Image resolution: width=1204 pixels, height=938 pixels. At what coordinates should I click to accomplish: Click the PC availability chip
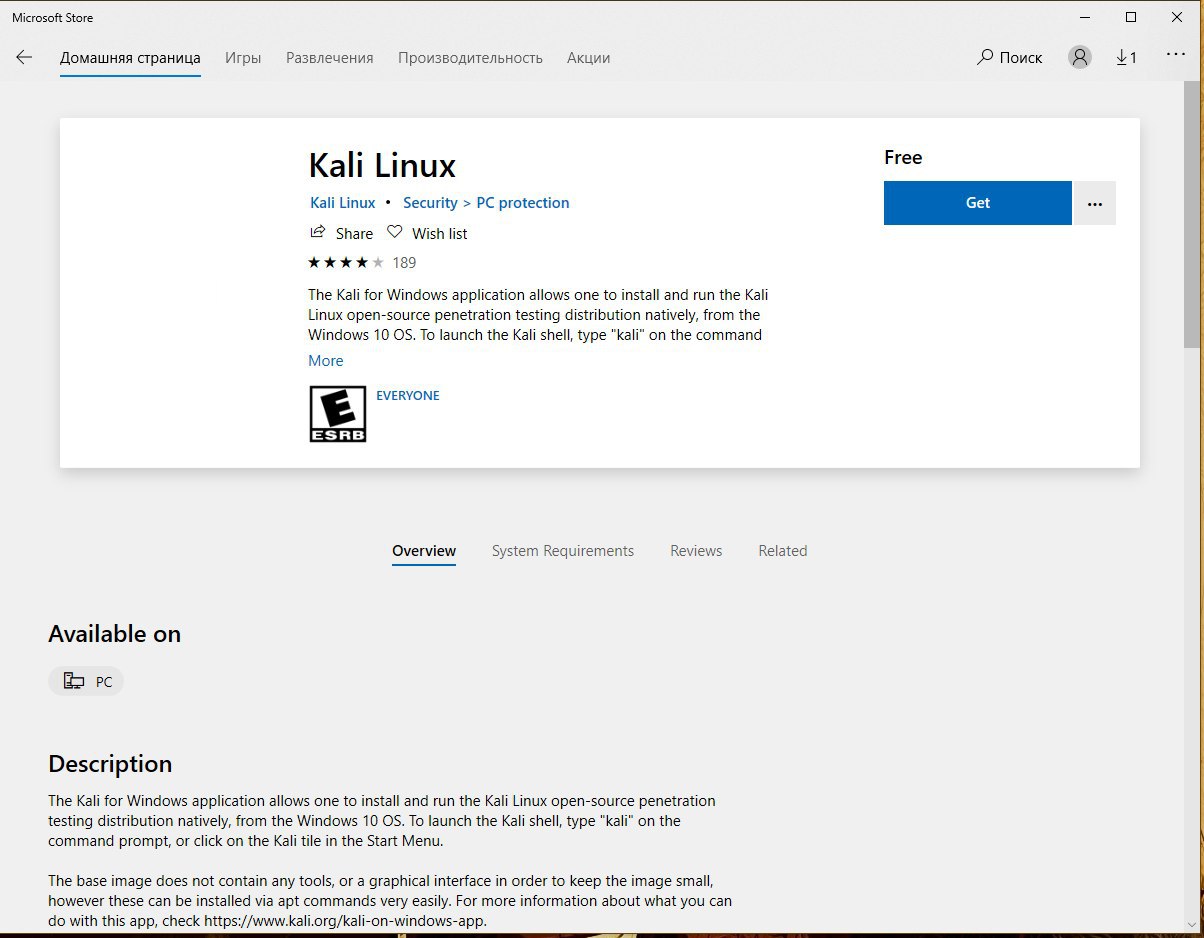pyautogui.click(x=86, y=682)
